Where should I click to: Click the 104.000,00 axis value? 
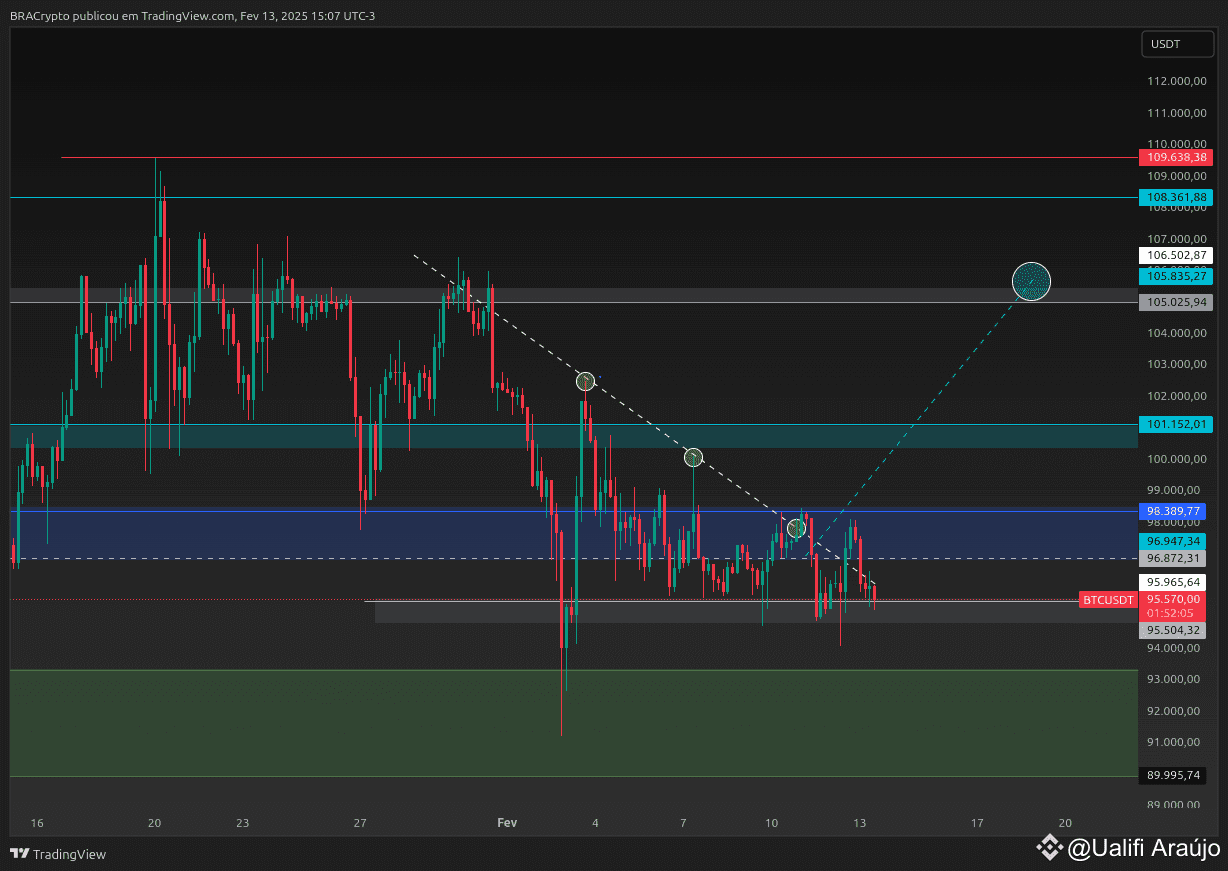point(1176,333)
